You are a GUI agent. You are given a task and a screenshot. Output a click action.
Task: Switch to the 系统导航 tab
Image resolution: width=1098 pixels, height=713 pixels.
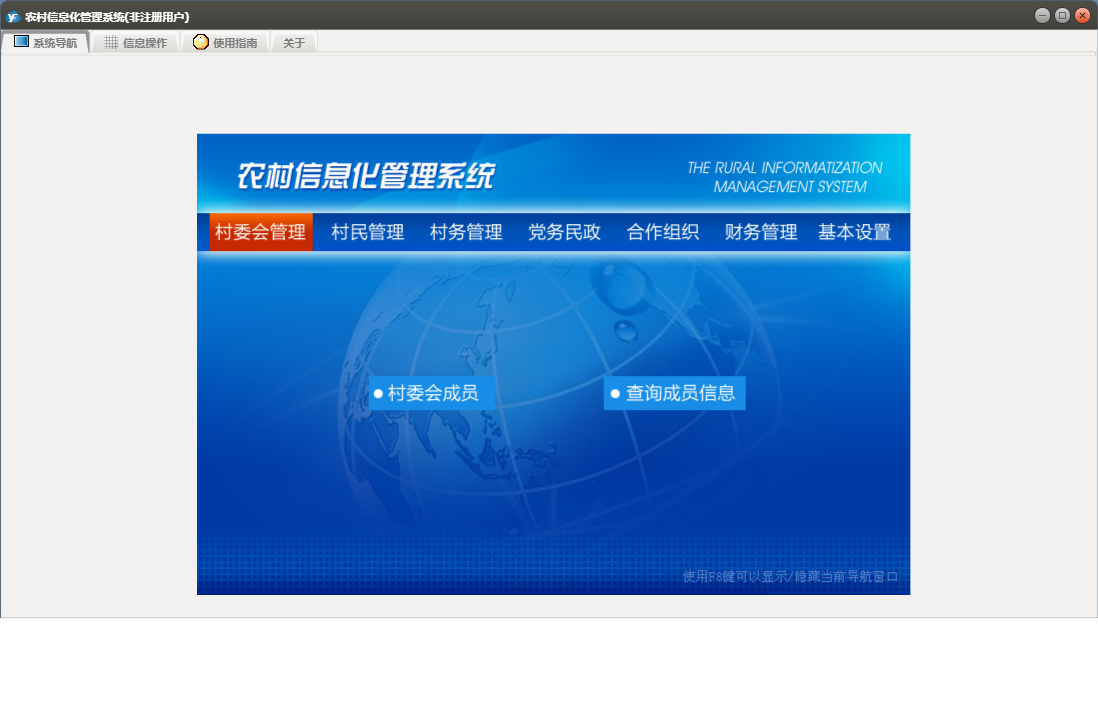click(x=46, y=42)
